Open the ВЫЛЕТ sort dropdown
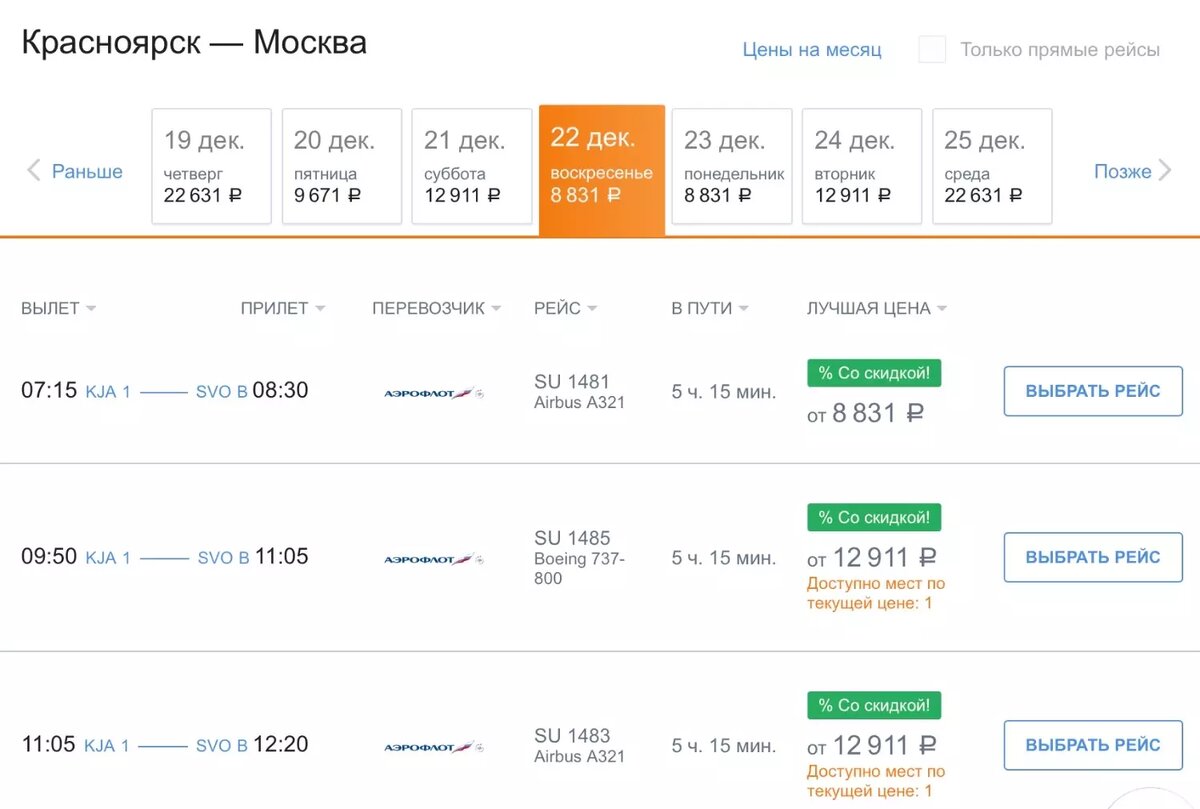This screenshot has width=1200, height=809. point(57,308)
